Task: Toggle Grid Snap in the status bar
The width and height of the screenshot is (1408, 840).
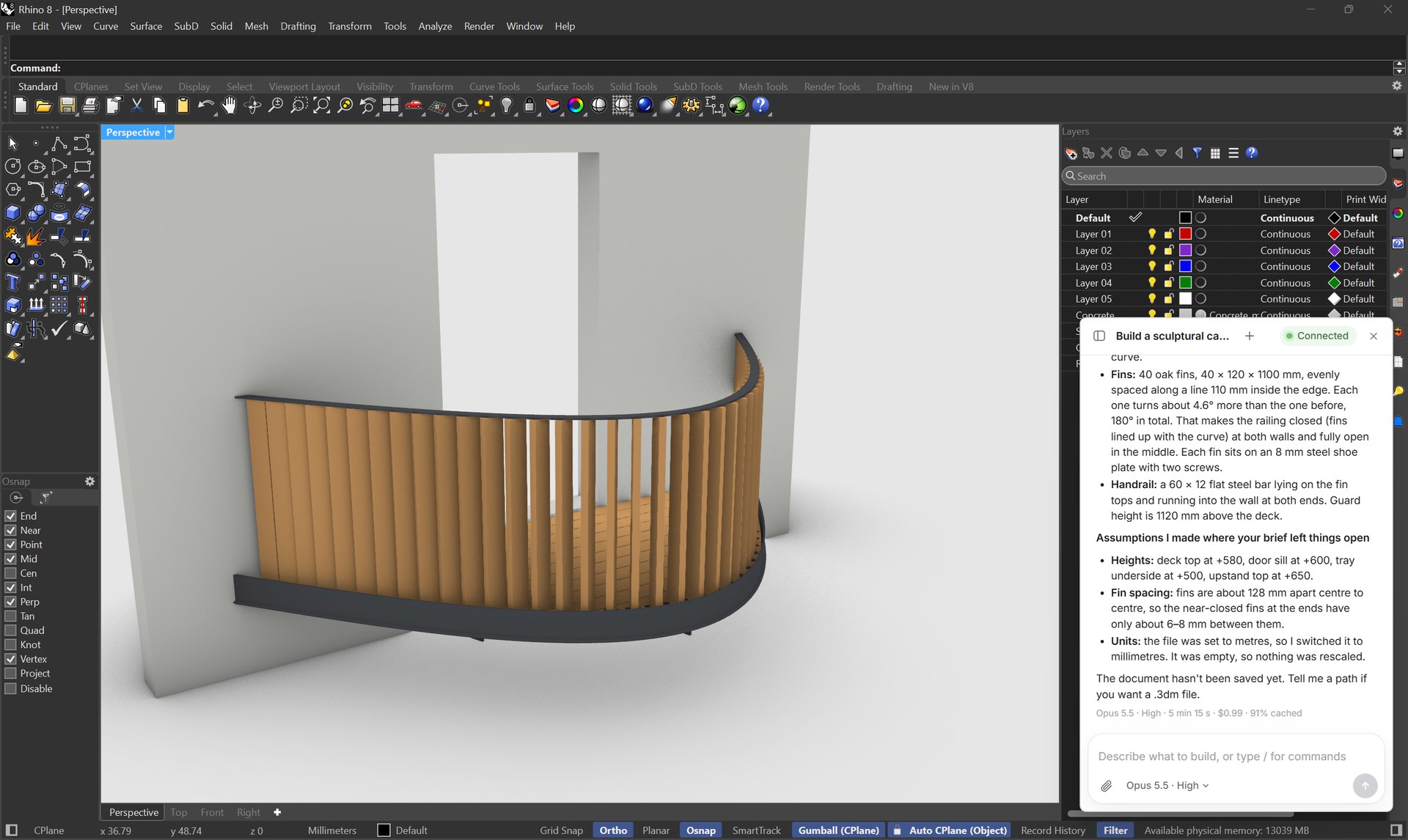Action: tap(561, 830)
